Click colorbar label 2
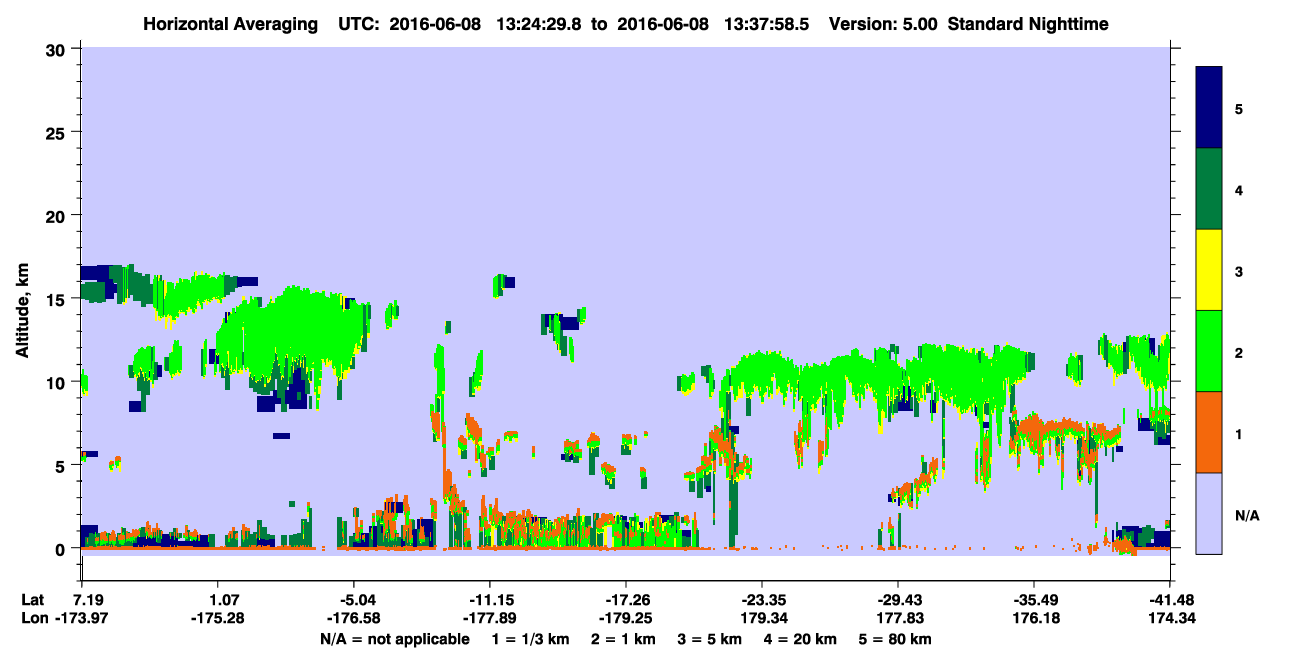The image size is (1300, 667). [x=1239, y=352]
